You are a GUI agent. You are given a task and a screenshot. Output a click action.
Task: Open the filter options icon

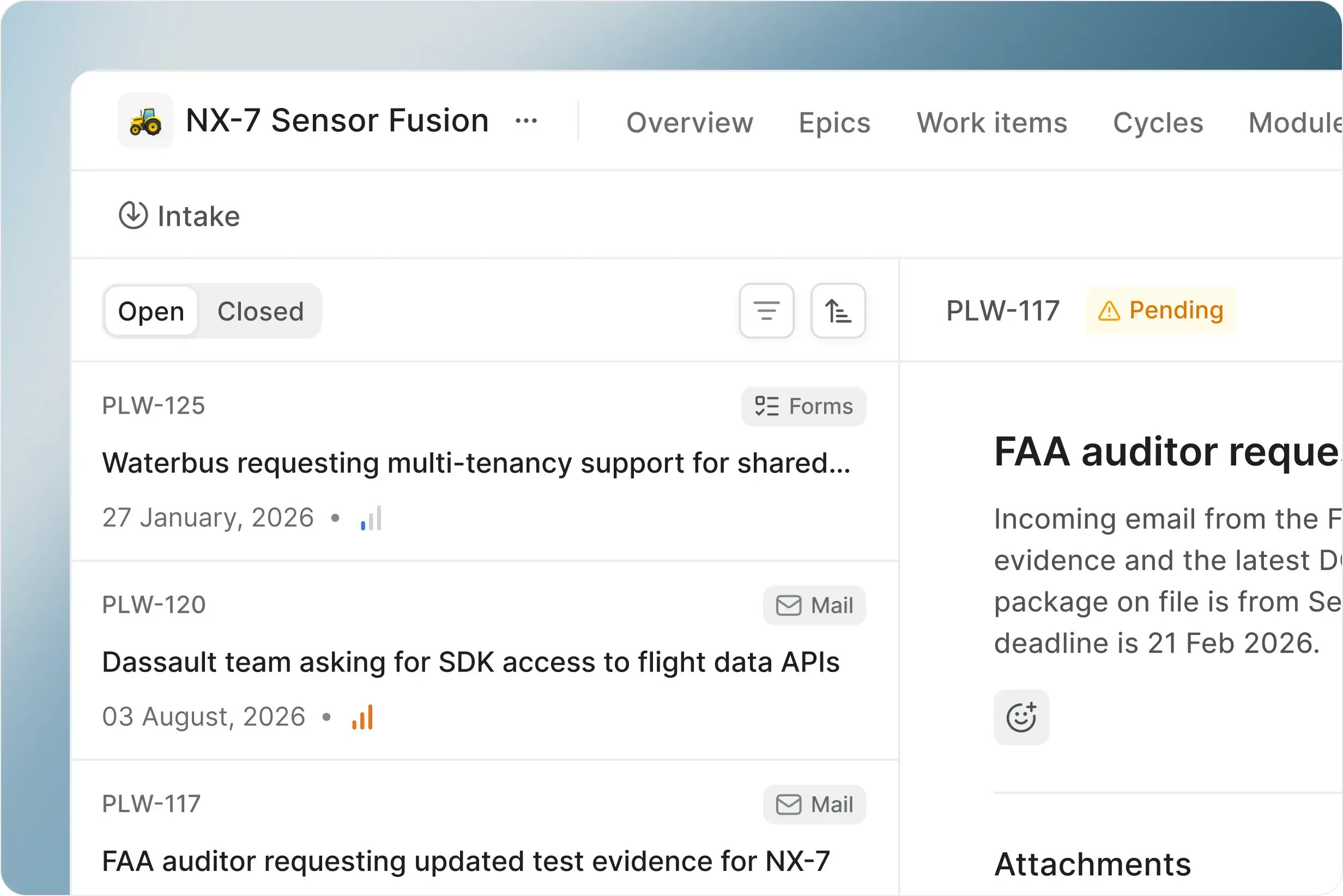766,311
